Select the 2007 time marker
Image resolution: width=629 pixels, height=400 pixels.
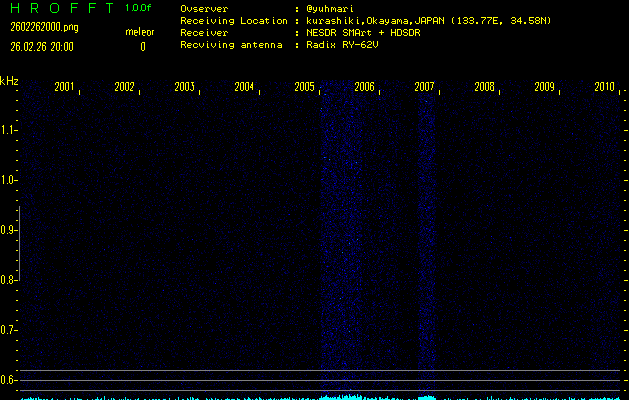tap(424, 87)
